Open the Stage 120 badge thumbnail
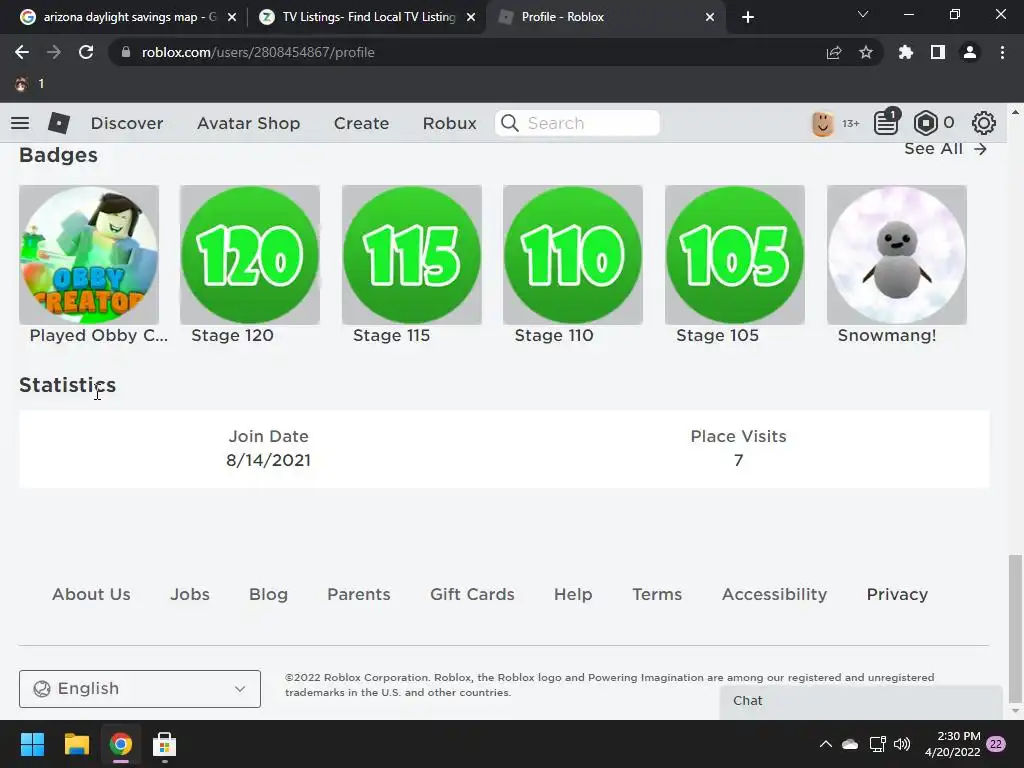This screenshot has height=768, width=1024. (250, 255)
